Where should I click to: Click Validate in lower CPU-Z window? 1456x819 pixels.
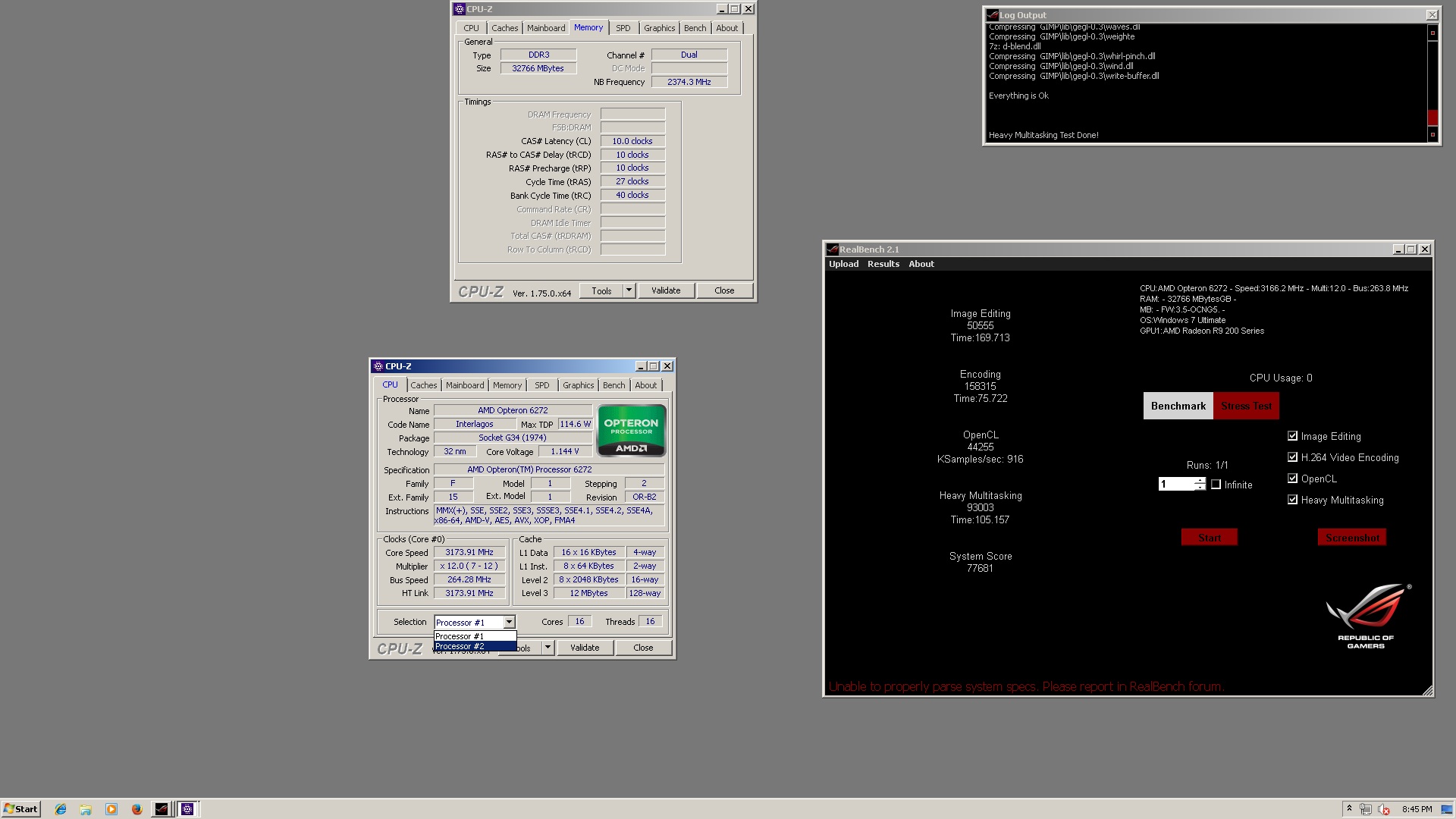(x=585, y=648)
